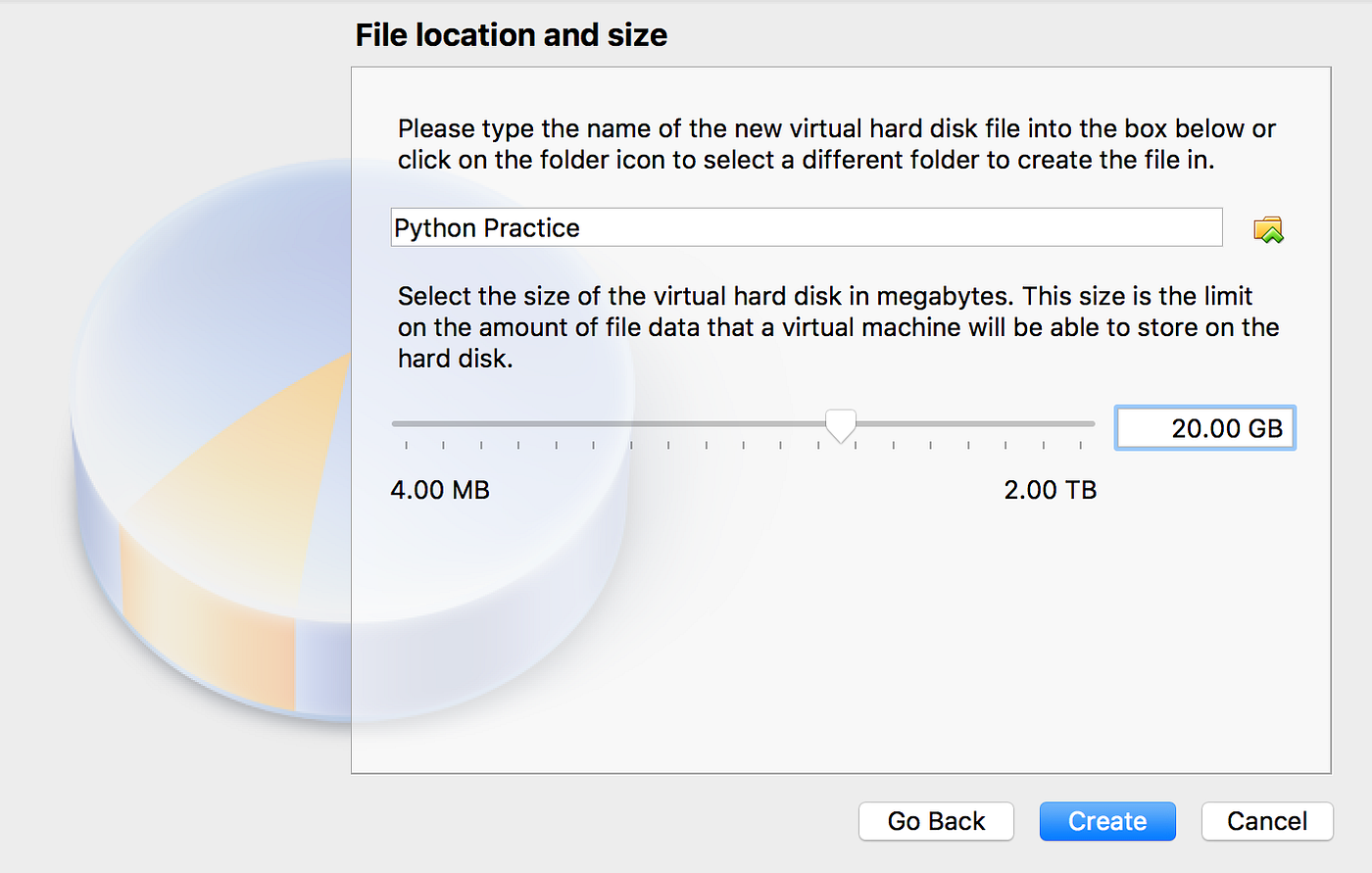This screenshot has height=873, width=1372.
Task: Select the disk size slider handle
Action: tap(840, 426)
